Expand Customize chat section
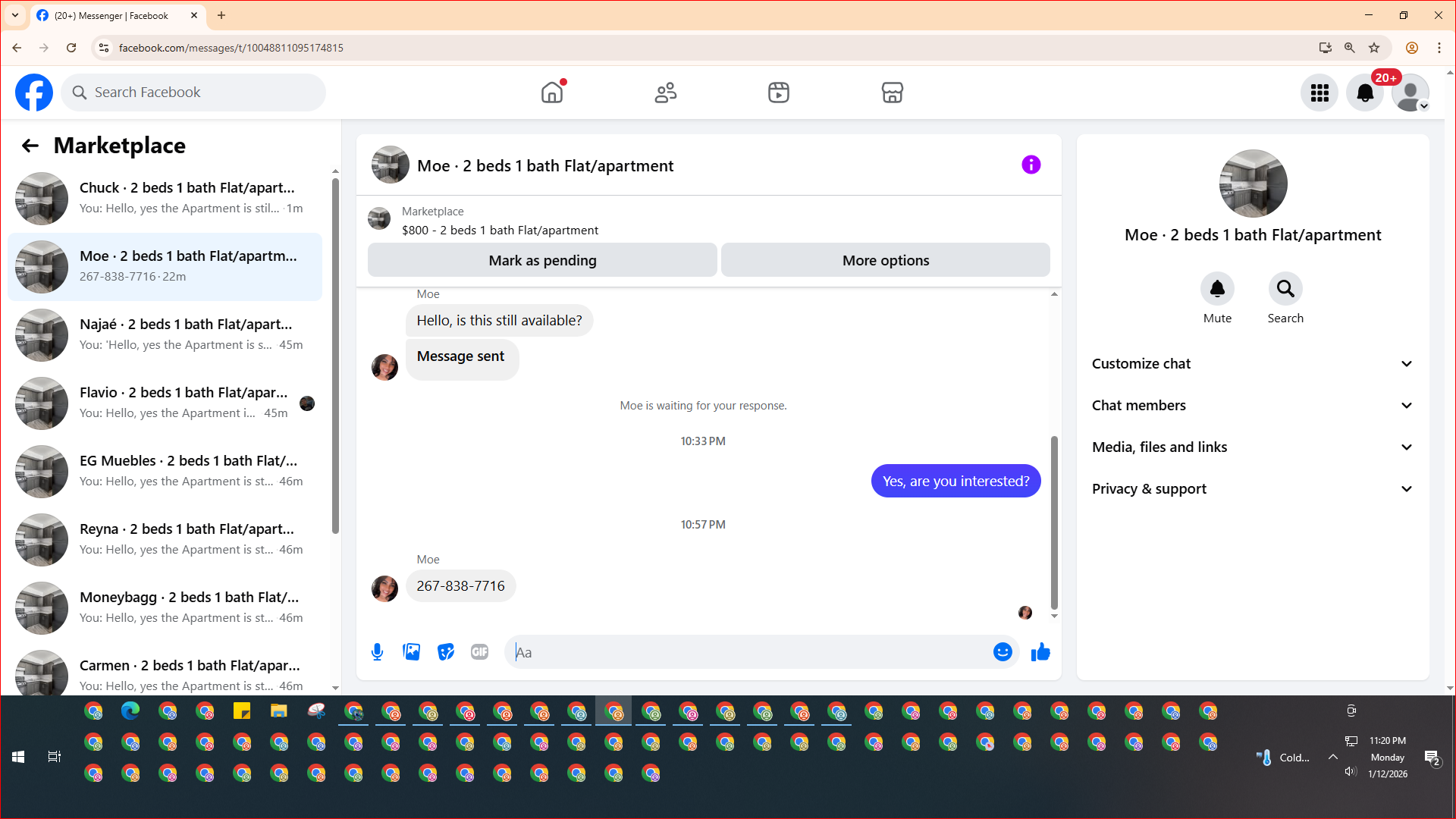The width and height of the screenshot is (1456, 819). (x=1252, y=364)
